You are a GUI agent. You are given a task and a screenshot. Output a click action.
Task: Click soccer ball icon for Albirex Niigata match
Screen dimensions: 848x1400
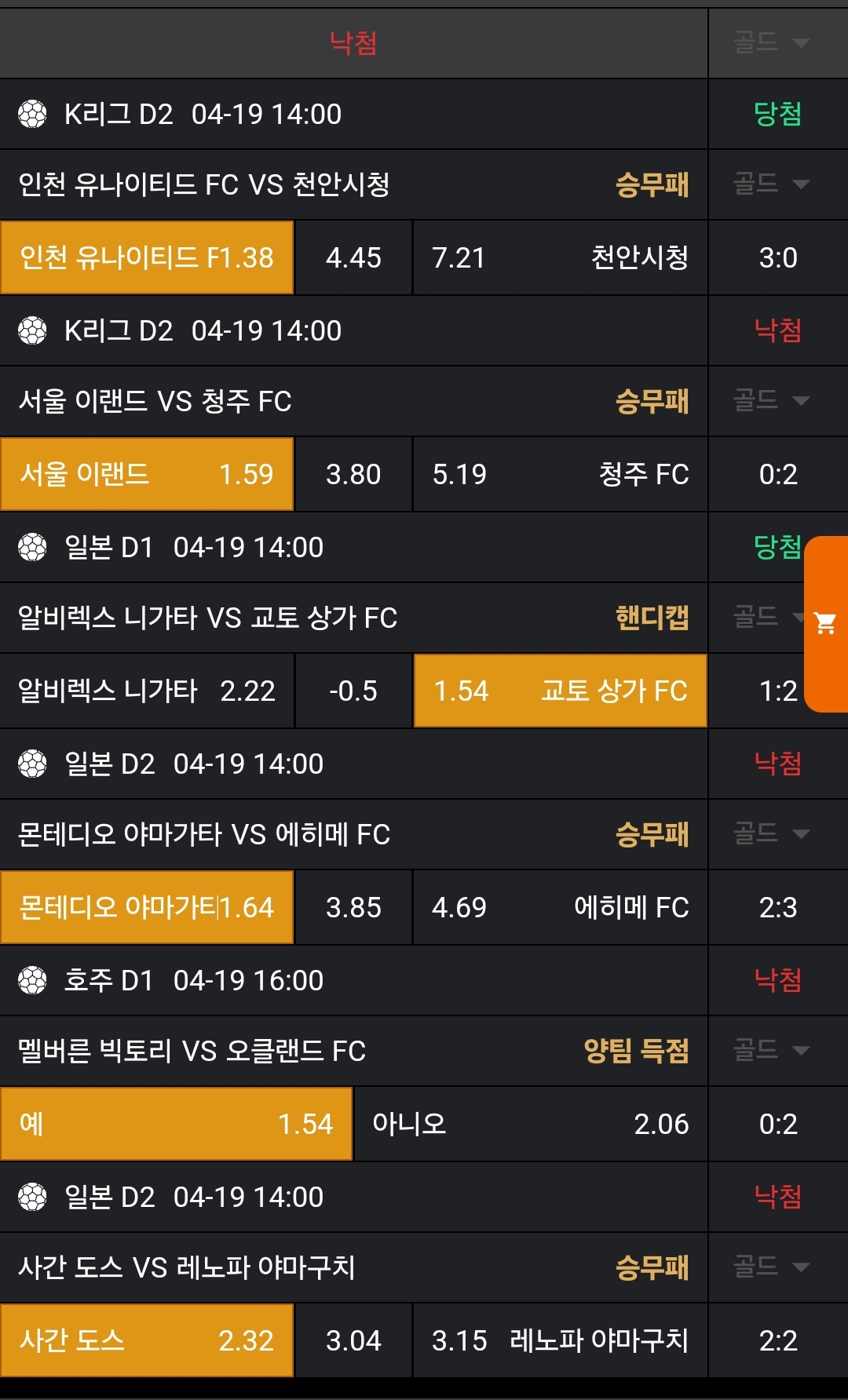[32, 548]
